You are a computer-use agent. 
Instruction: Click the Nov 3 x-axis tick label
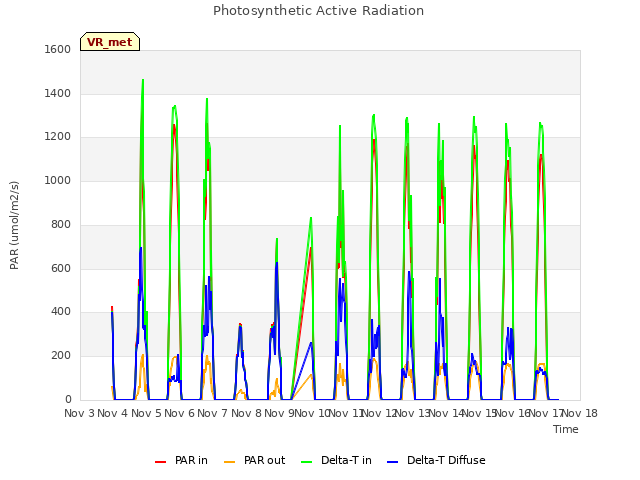click(79, 413)
